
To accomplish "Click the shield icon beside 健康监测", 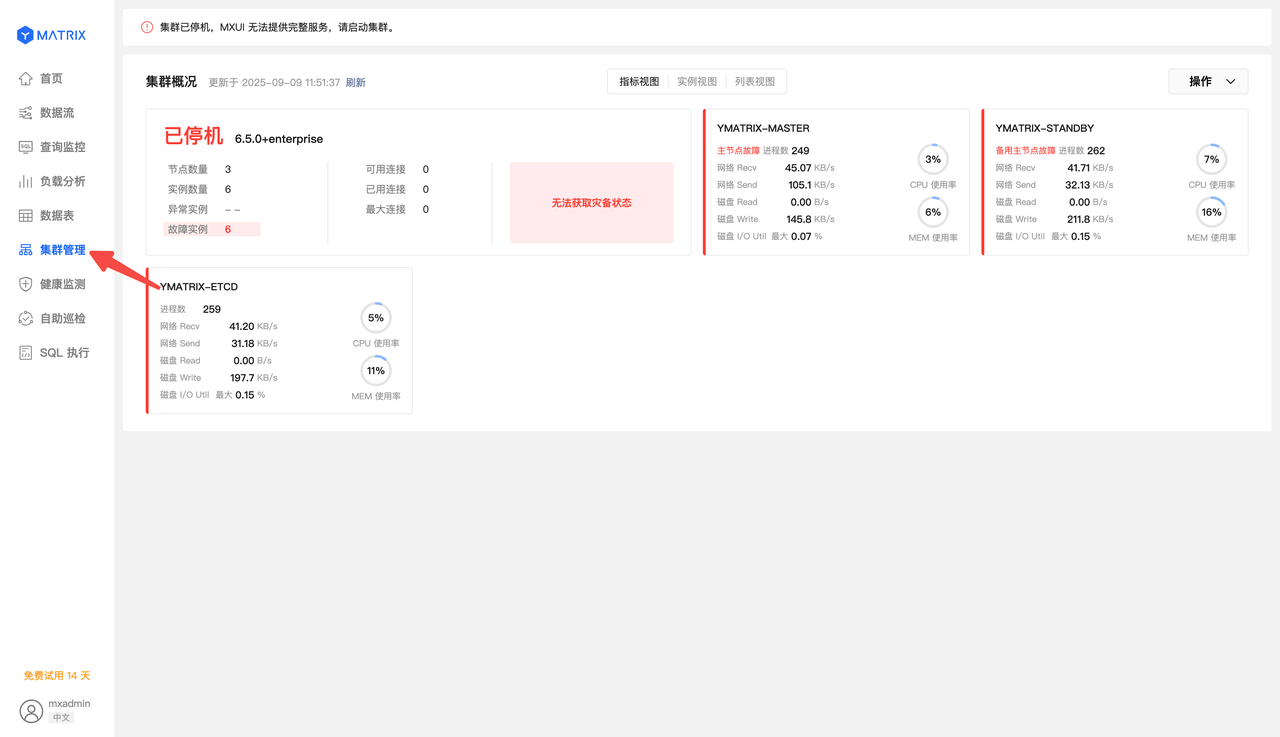I will (x=26, y=284).
